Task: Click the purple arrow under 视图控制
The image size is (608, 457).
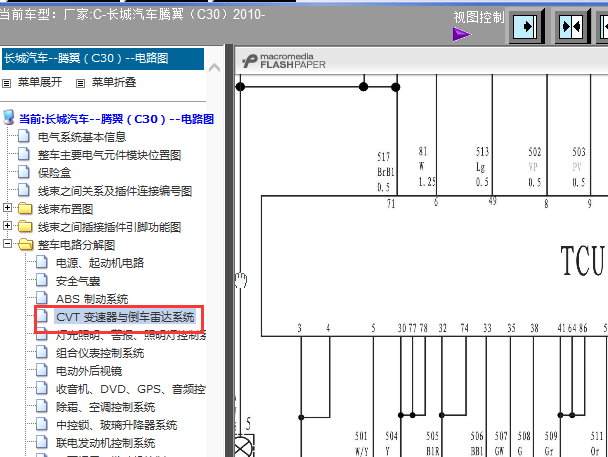Action: coord(461,34)
